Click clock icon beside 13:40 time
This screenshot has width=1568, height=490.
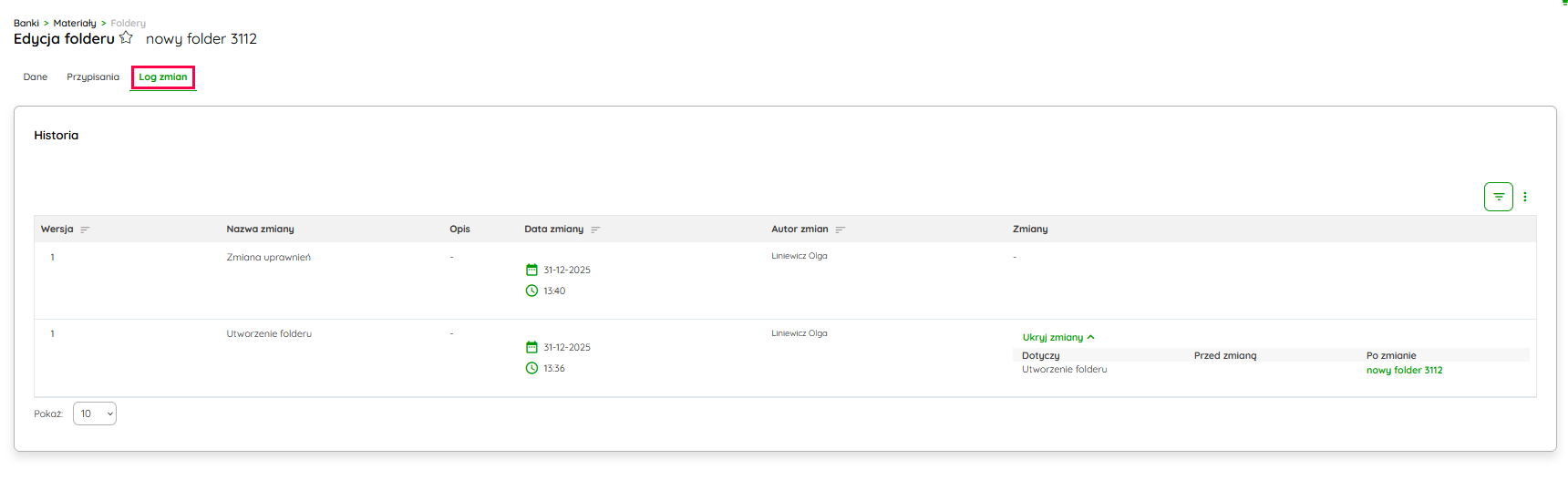pyautogui.click(x=531, y=291)
